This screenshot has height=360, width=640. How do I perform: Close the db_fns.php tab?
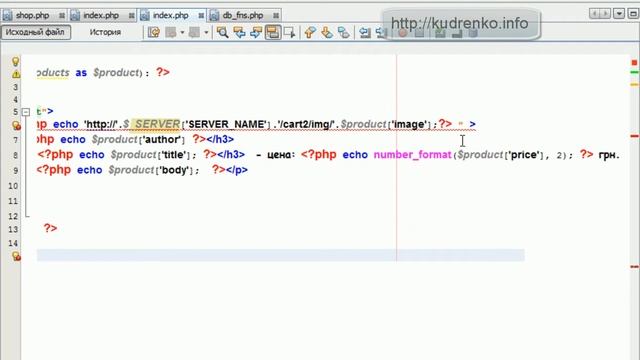(x=276, y=16)
